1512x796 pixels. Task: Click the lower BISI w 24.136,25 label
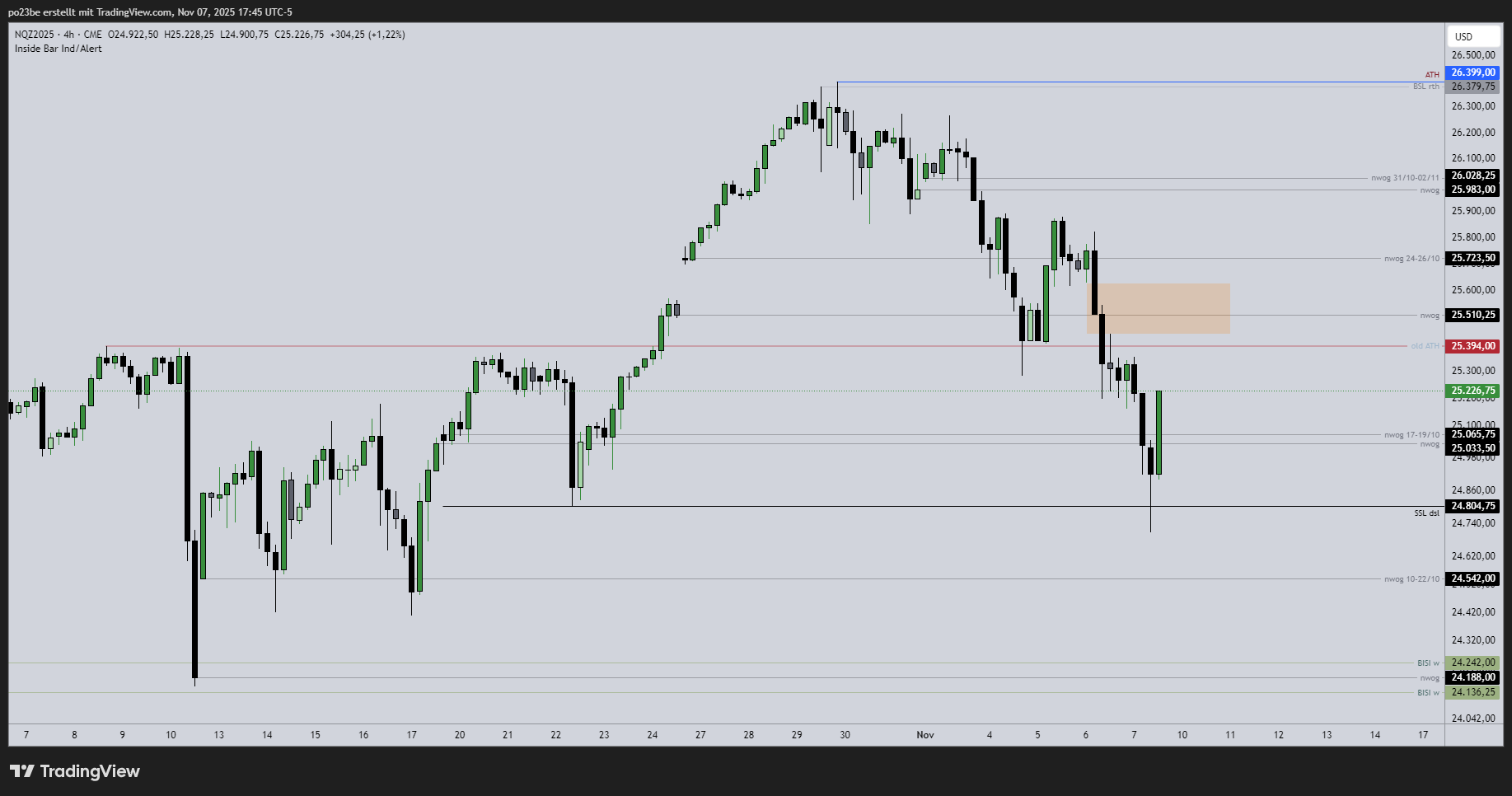point(1473,692)
